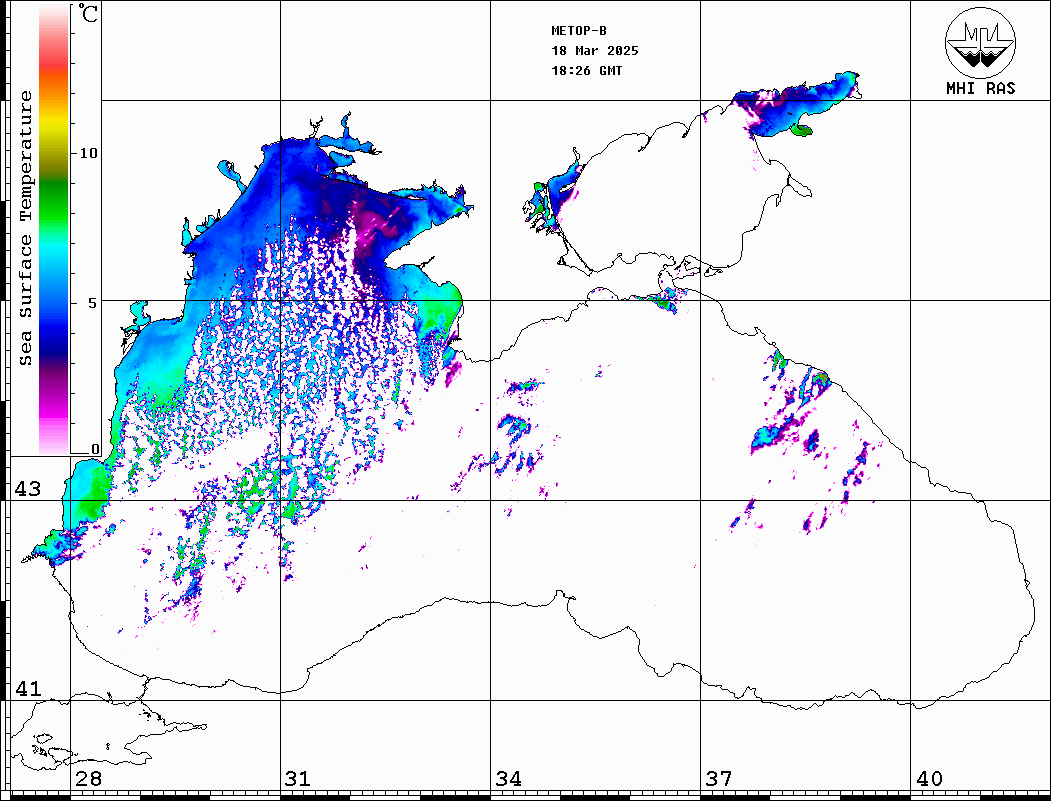
Task: Click the "10" value on color scale
Action: (88, 153)
